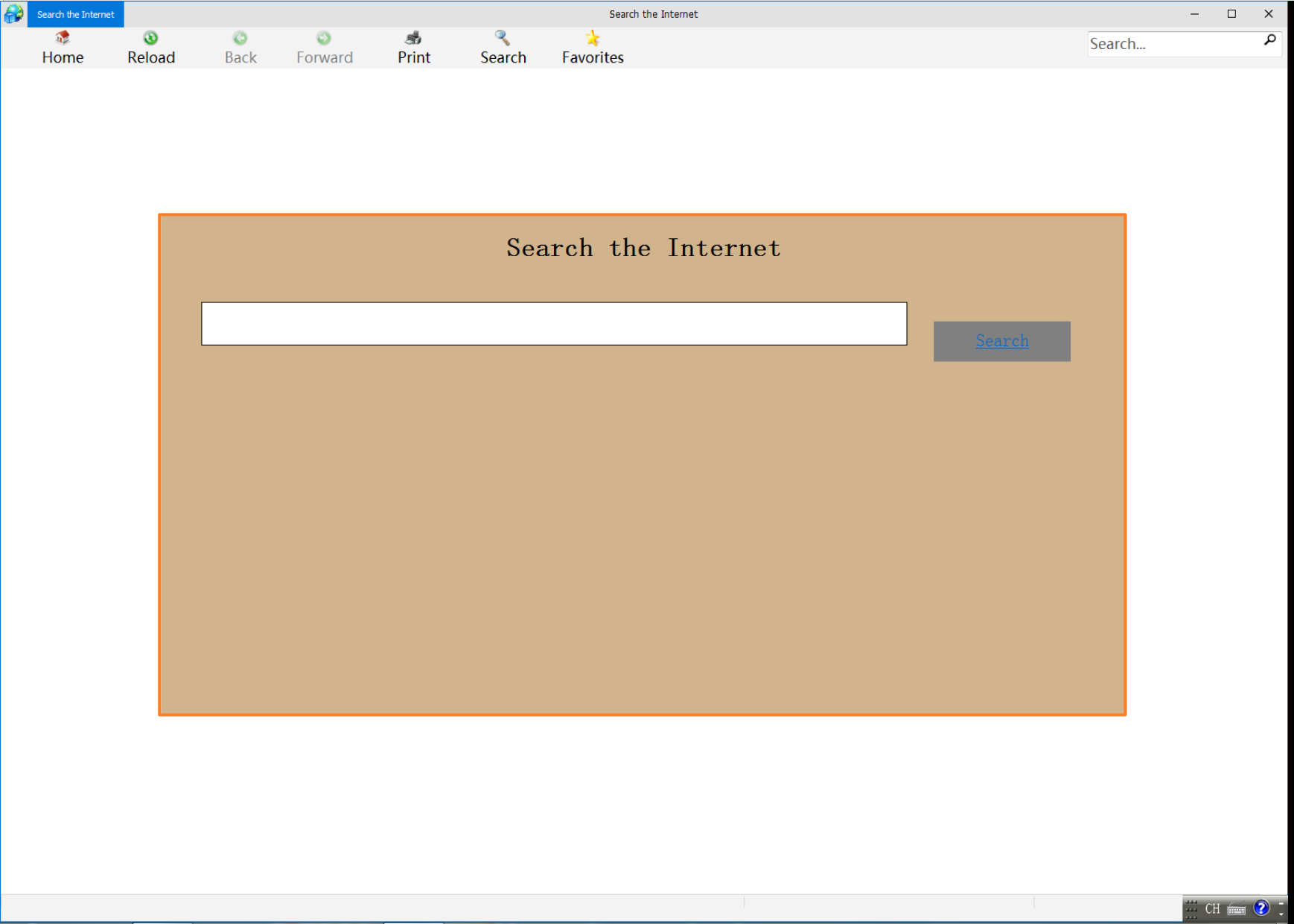Click the on-screen keyboard tray icon
This screenshot has height=924, width=1294.
tap(1237, 909)
